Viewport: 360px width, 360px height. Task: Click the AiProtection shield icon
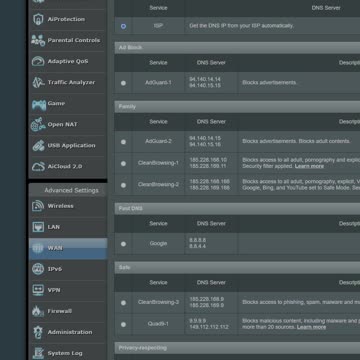coord(38,19)
